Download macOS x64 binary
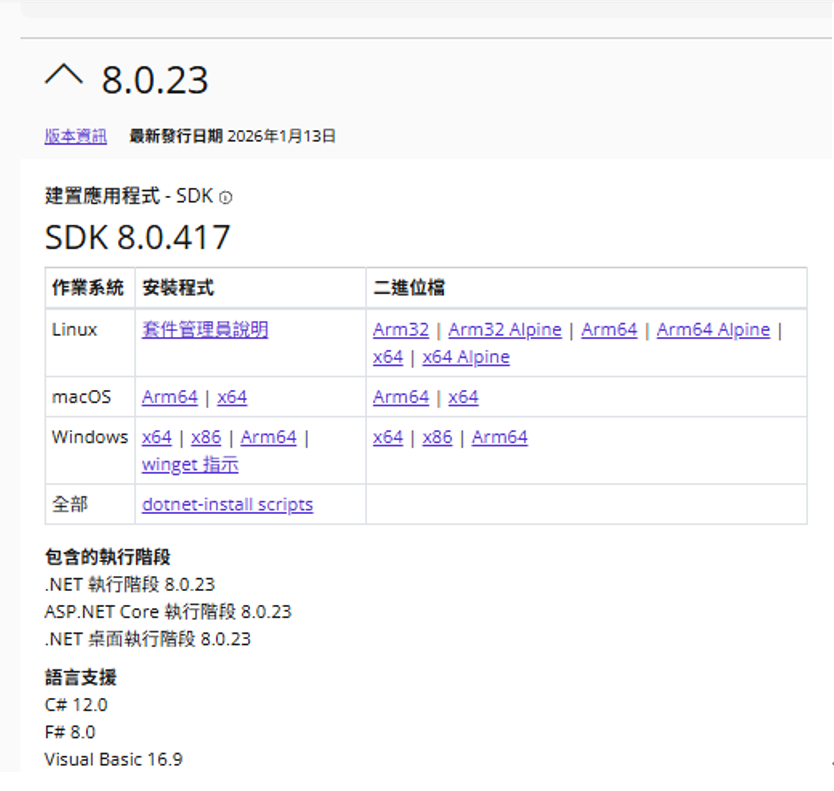This screenshot has height=791, width=834. point(463,397)
